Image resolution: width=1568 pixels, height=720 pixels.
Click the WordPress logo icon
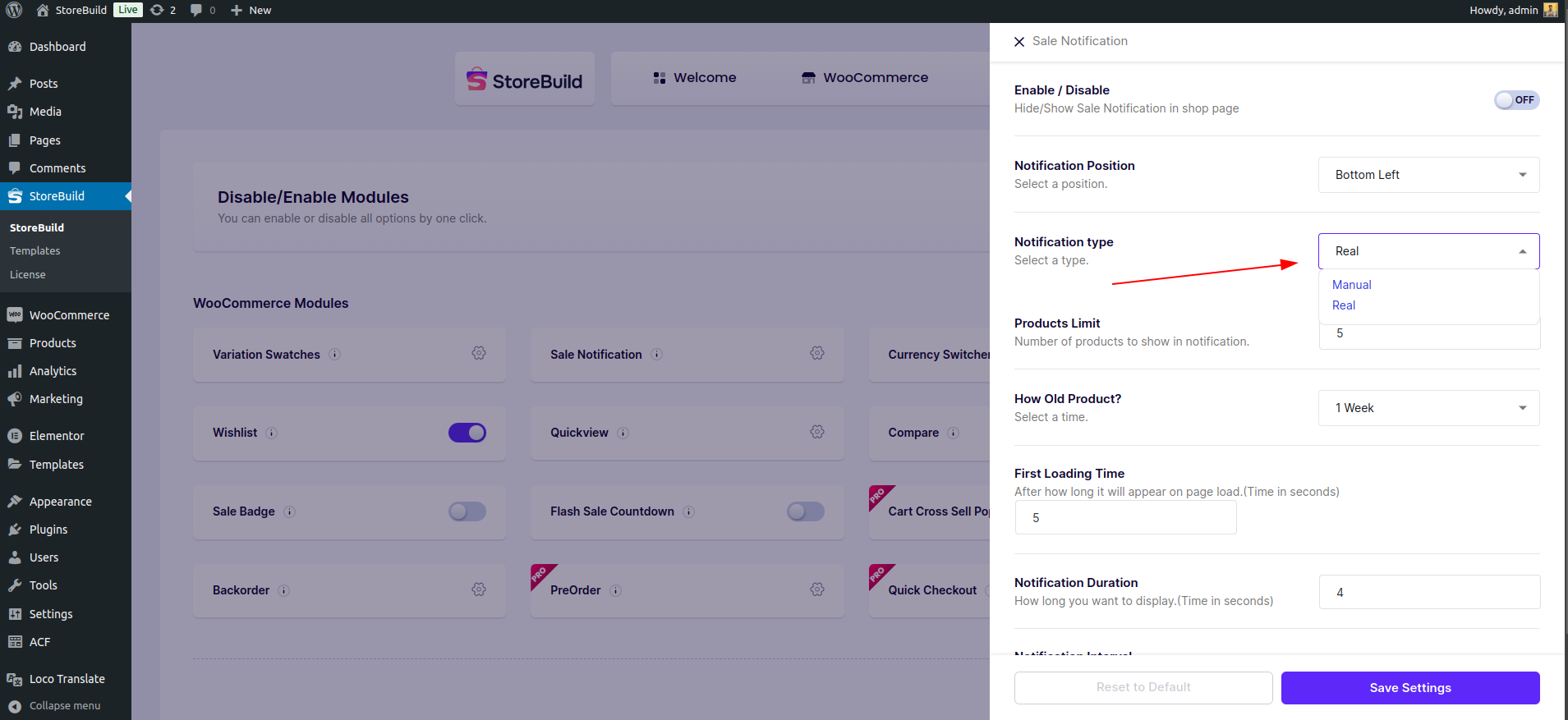[x=14, y=10]
